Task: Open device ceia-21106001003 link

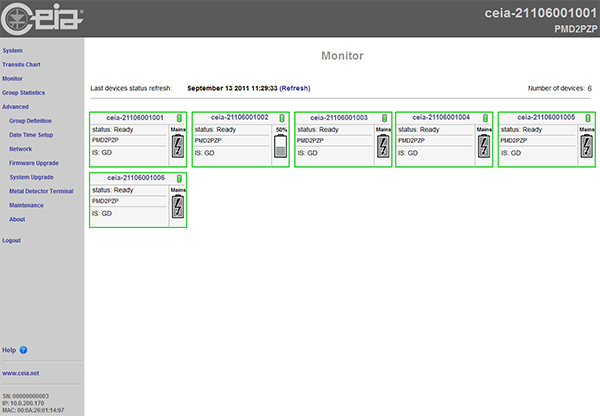Action: [x=339, y=117]
